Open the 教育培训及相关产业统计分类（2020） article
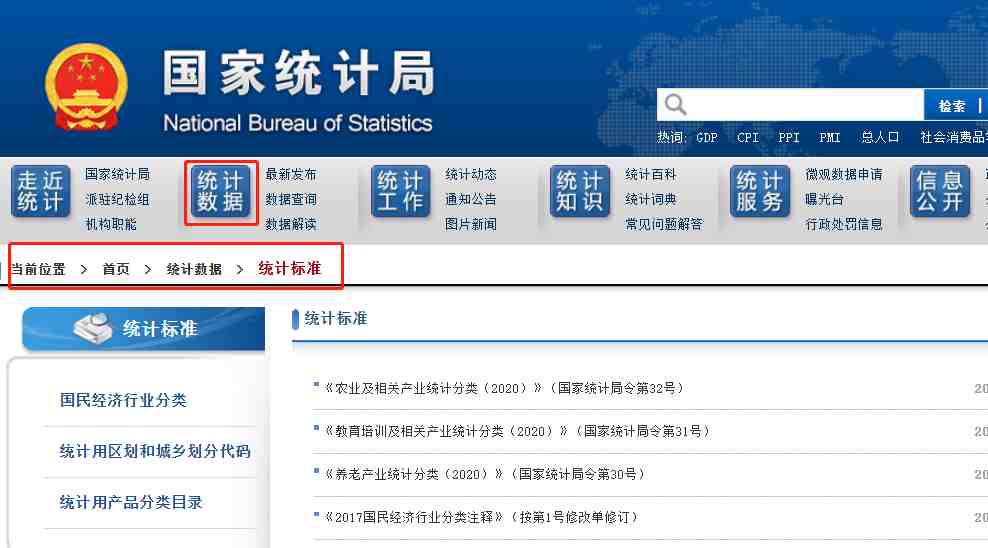The image size is (988, 548). 517,431
